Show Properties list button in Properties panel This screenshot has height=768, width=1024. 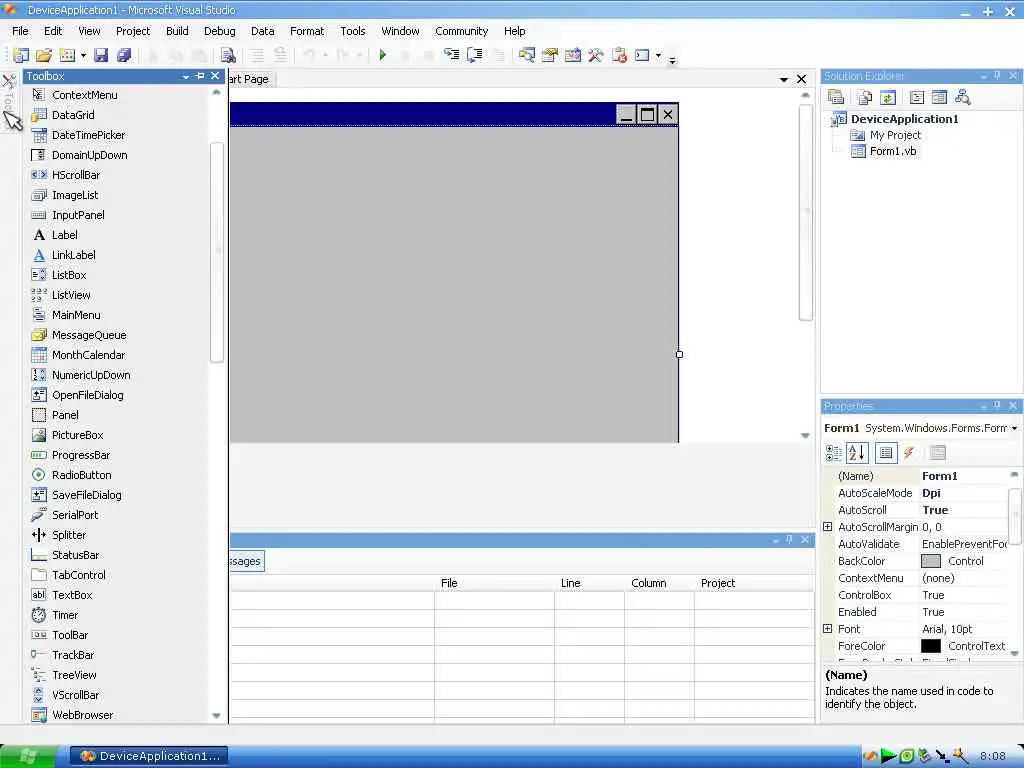tap(886, 453)
